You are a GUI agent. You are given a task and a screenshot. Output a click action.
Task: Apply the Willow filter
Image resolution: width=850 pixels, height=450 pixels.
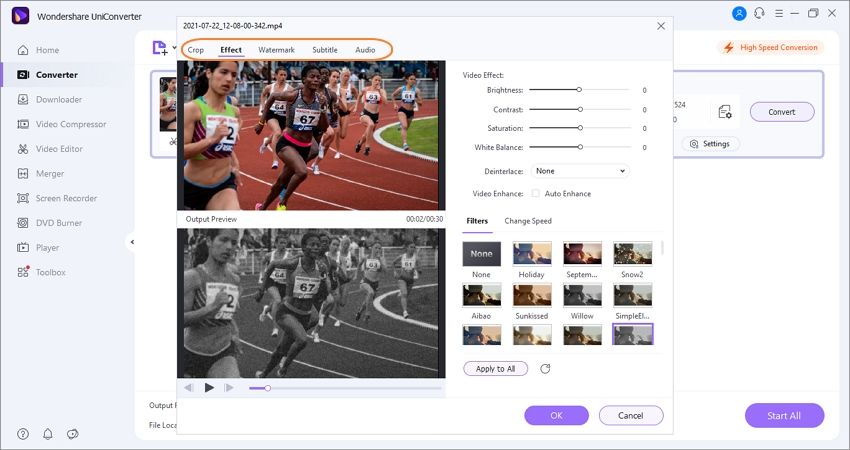(582, 295)
